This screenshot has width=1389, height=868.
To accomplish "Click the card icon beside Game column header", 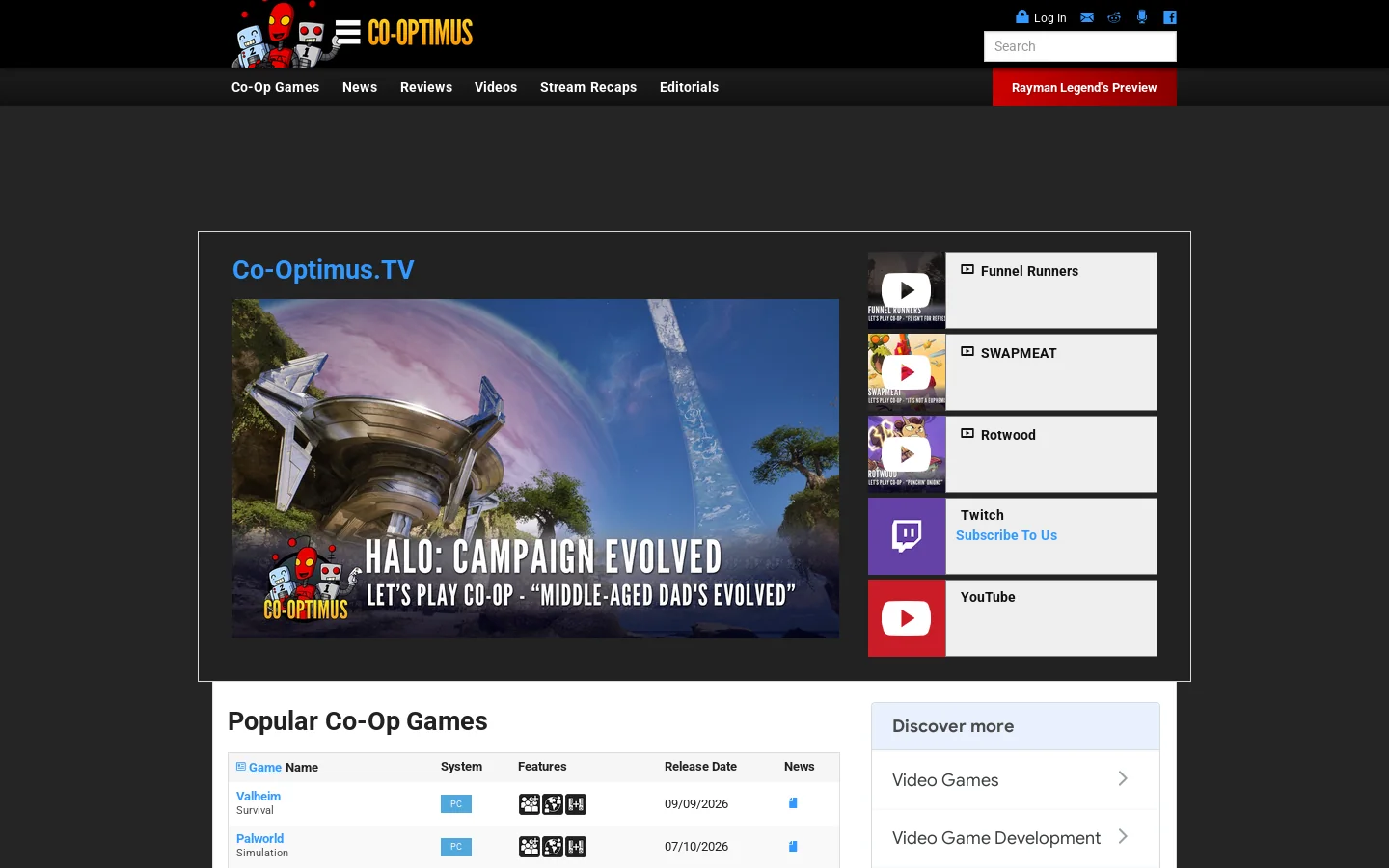I will click(241, 767).
